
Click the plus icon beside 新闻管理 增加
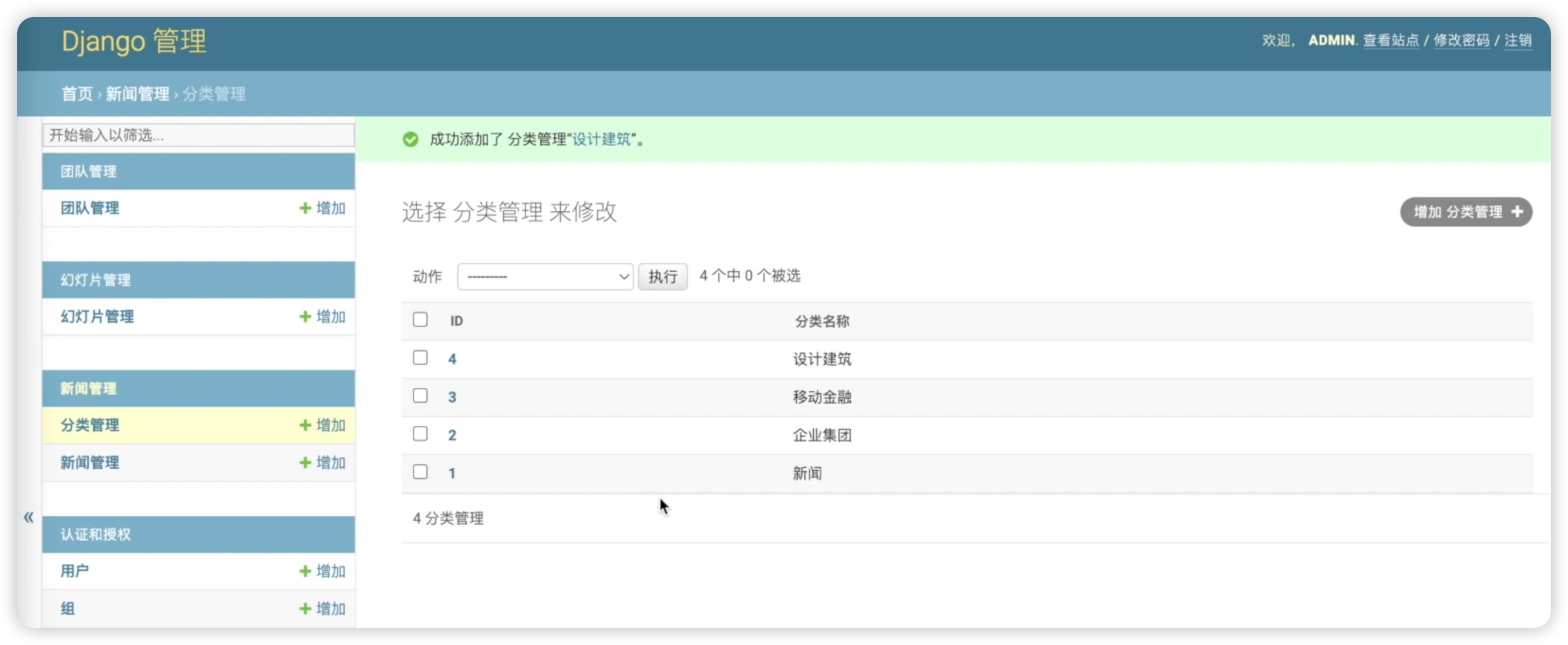tap(305, 463)
